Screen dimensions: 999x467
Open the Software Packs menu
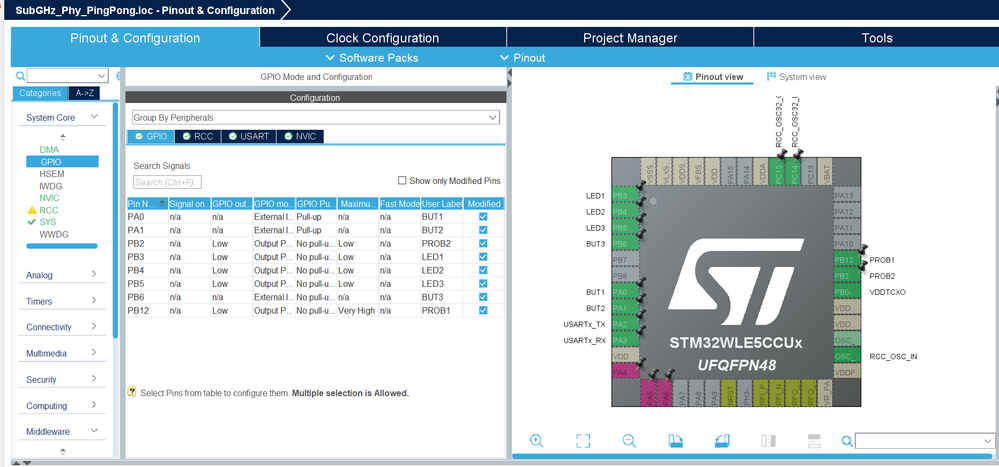tap(372, 58)
